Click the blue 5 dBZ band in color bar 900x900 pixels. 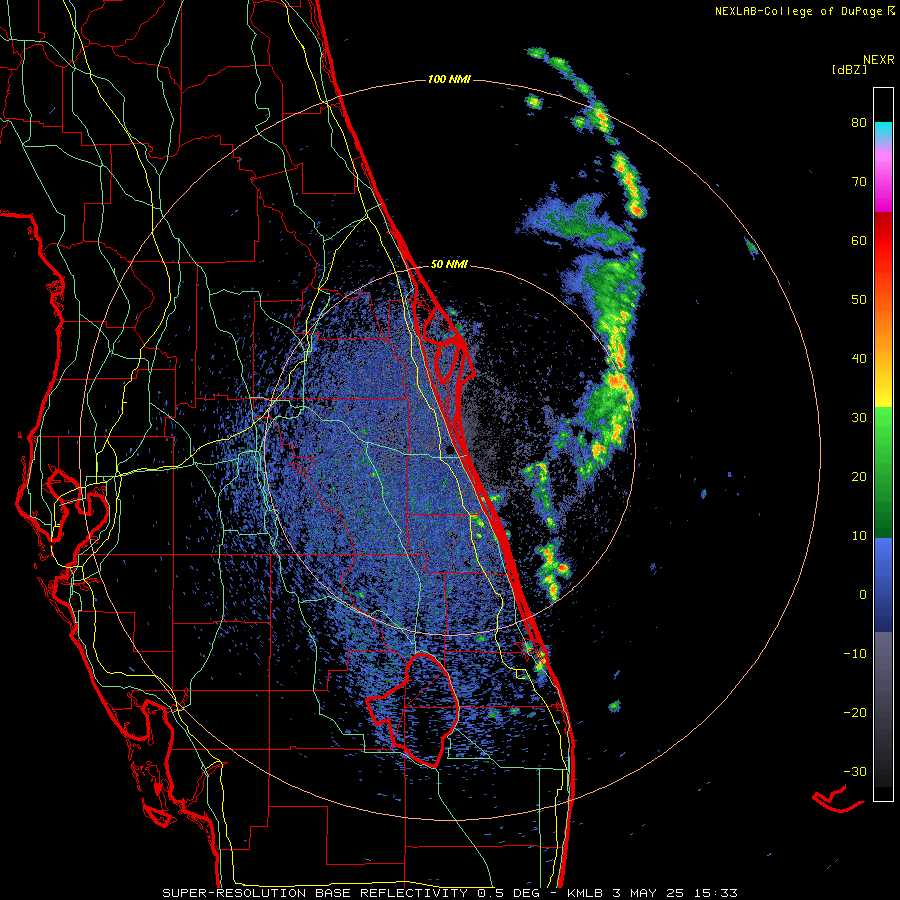tap(883, 565)
